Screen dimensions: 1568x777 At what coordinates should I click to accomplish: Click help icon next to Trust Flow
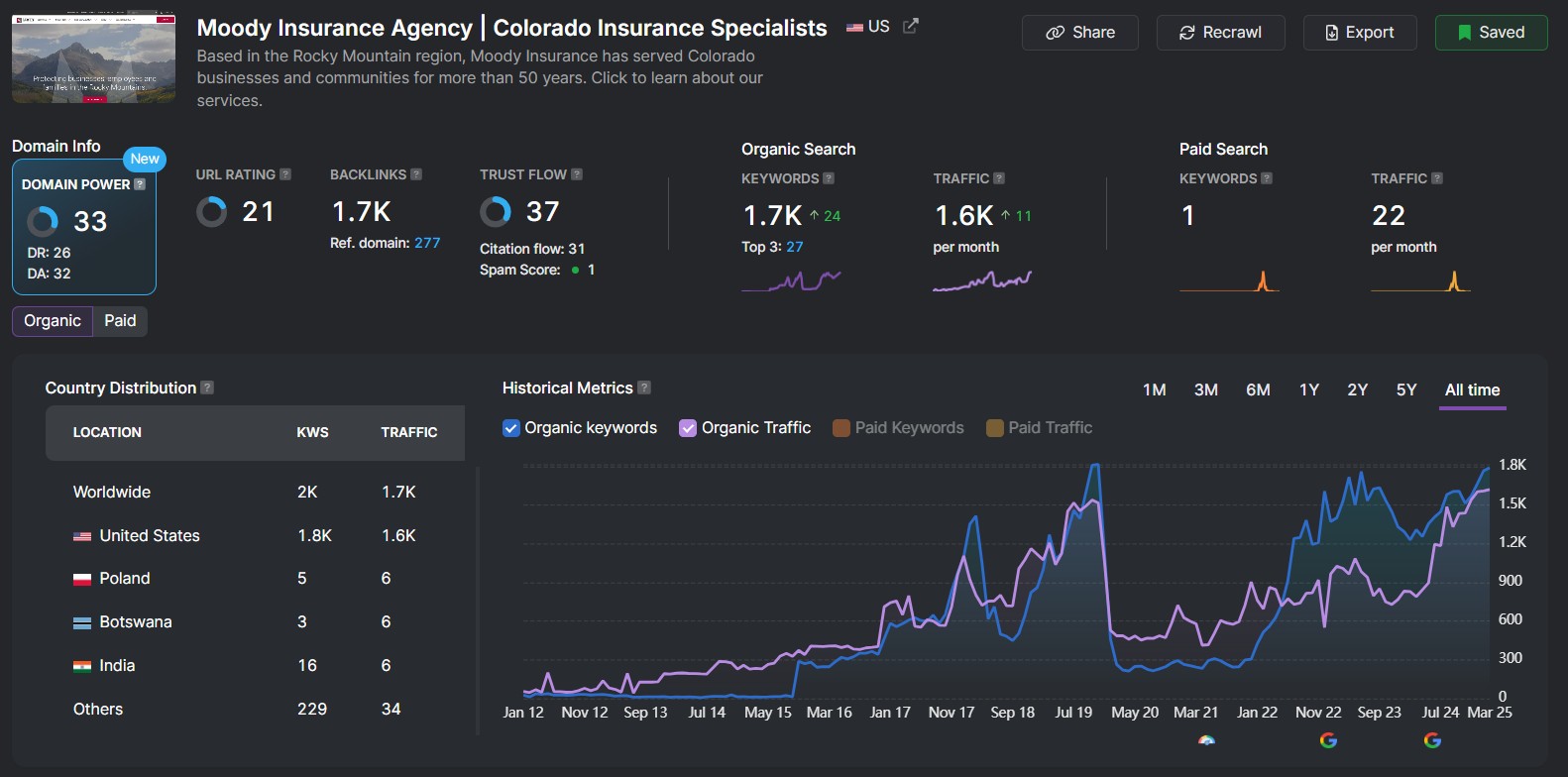577,174
